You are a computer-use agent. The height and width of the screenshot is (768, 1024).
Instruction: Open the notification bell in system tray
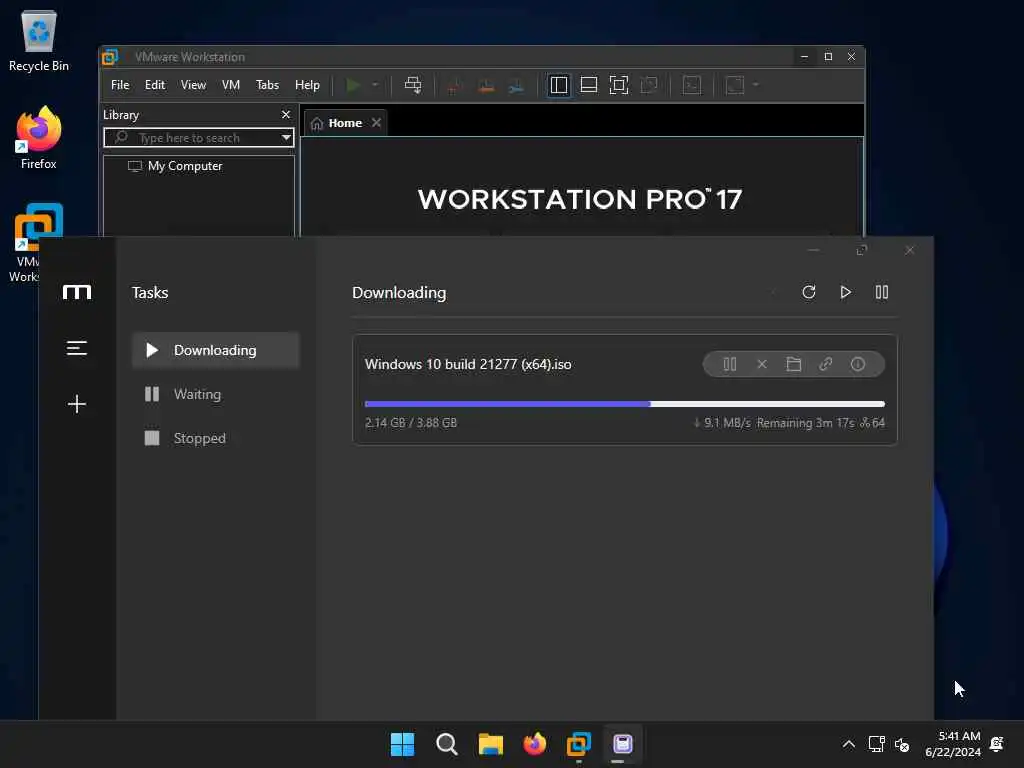(x=997, y=744)
